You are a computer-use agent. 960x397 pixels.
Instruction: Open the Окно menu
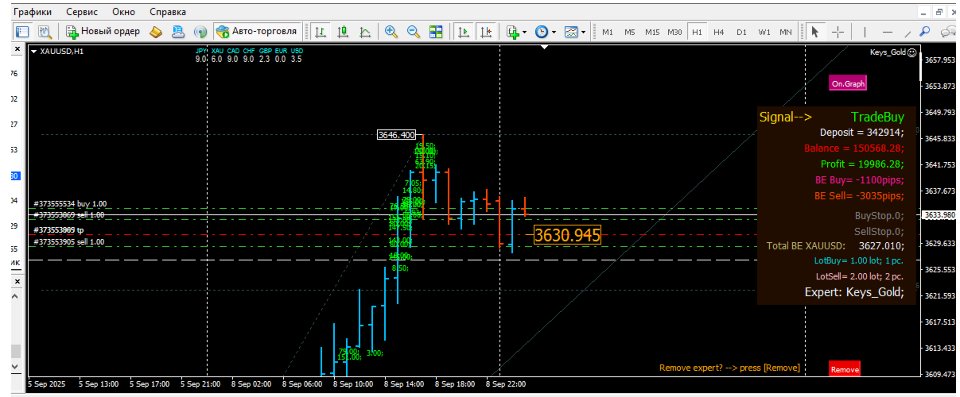click(x=124, y=12)
